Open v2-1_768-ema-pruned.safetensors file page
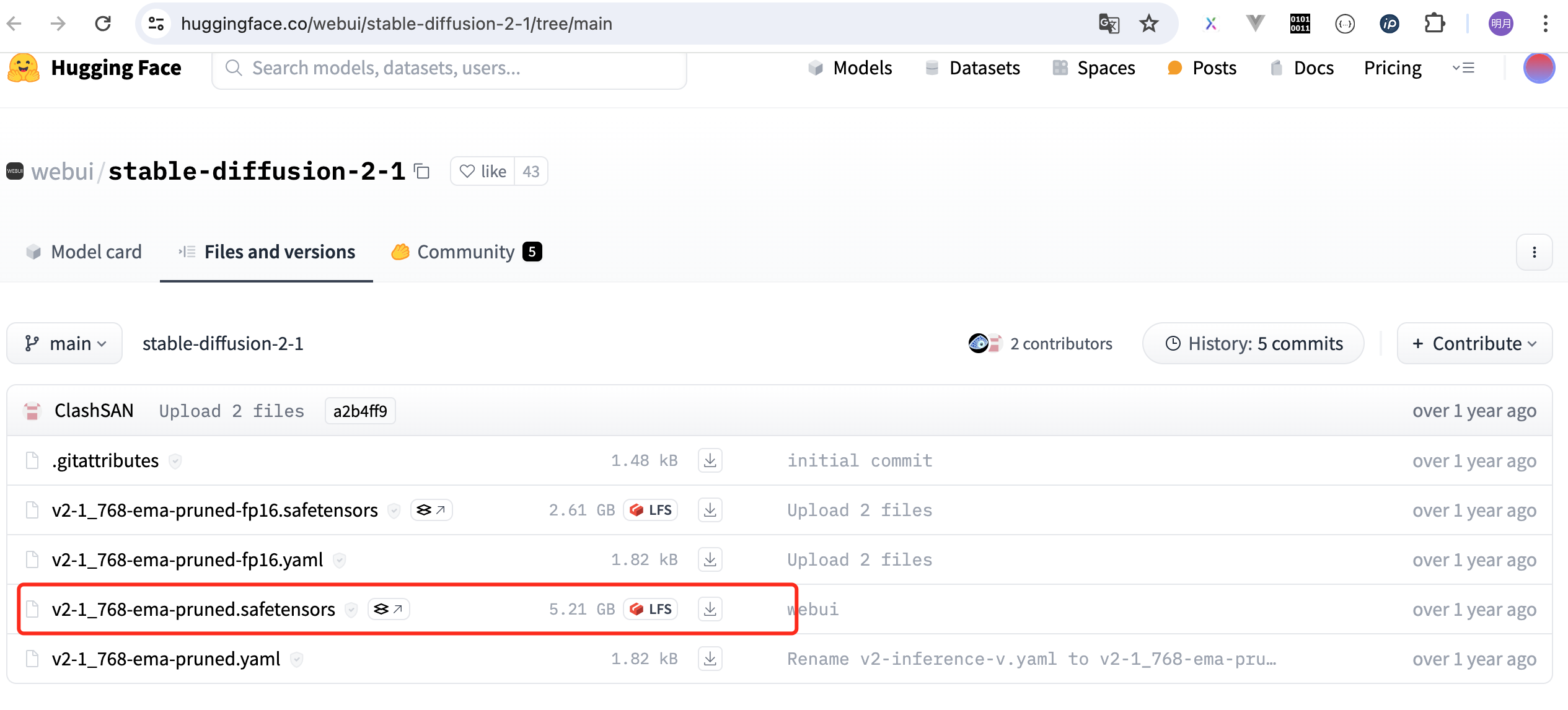The height and width of the screenshot is (710, 1568). pos(193,609)
